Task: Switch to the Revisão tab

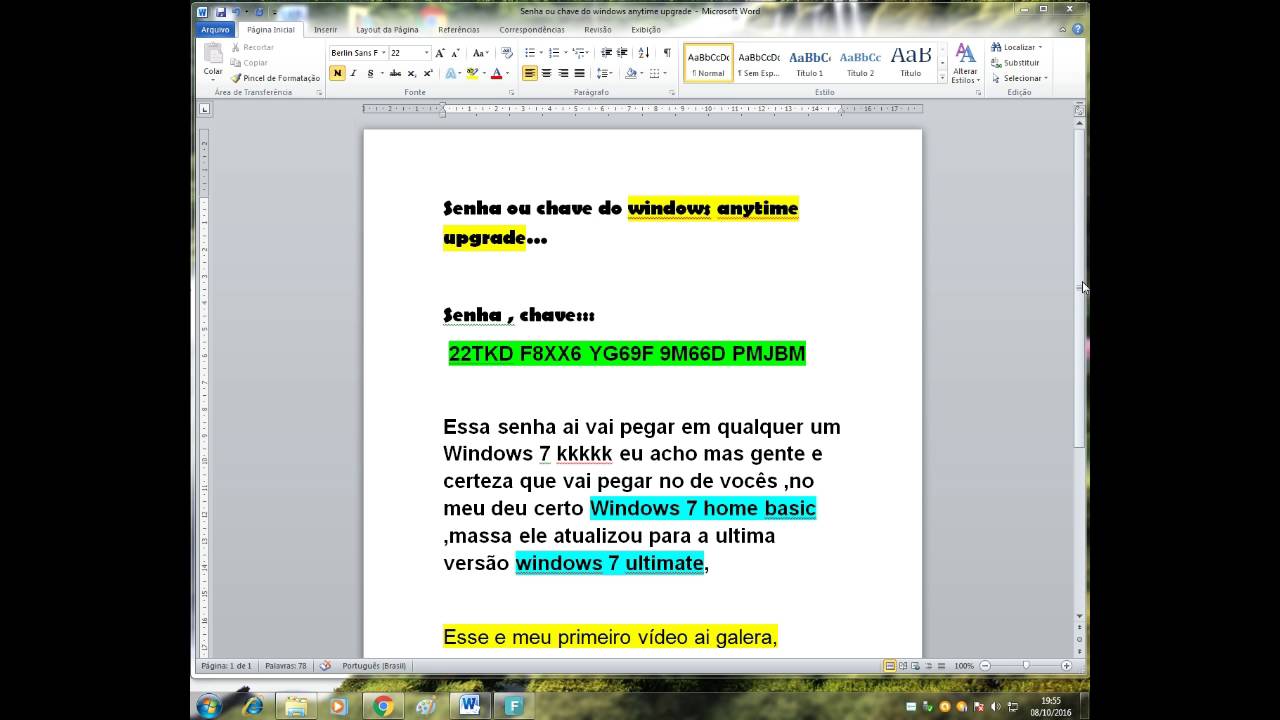Action: (x=598, y=30)
